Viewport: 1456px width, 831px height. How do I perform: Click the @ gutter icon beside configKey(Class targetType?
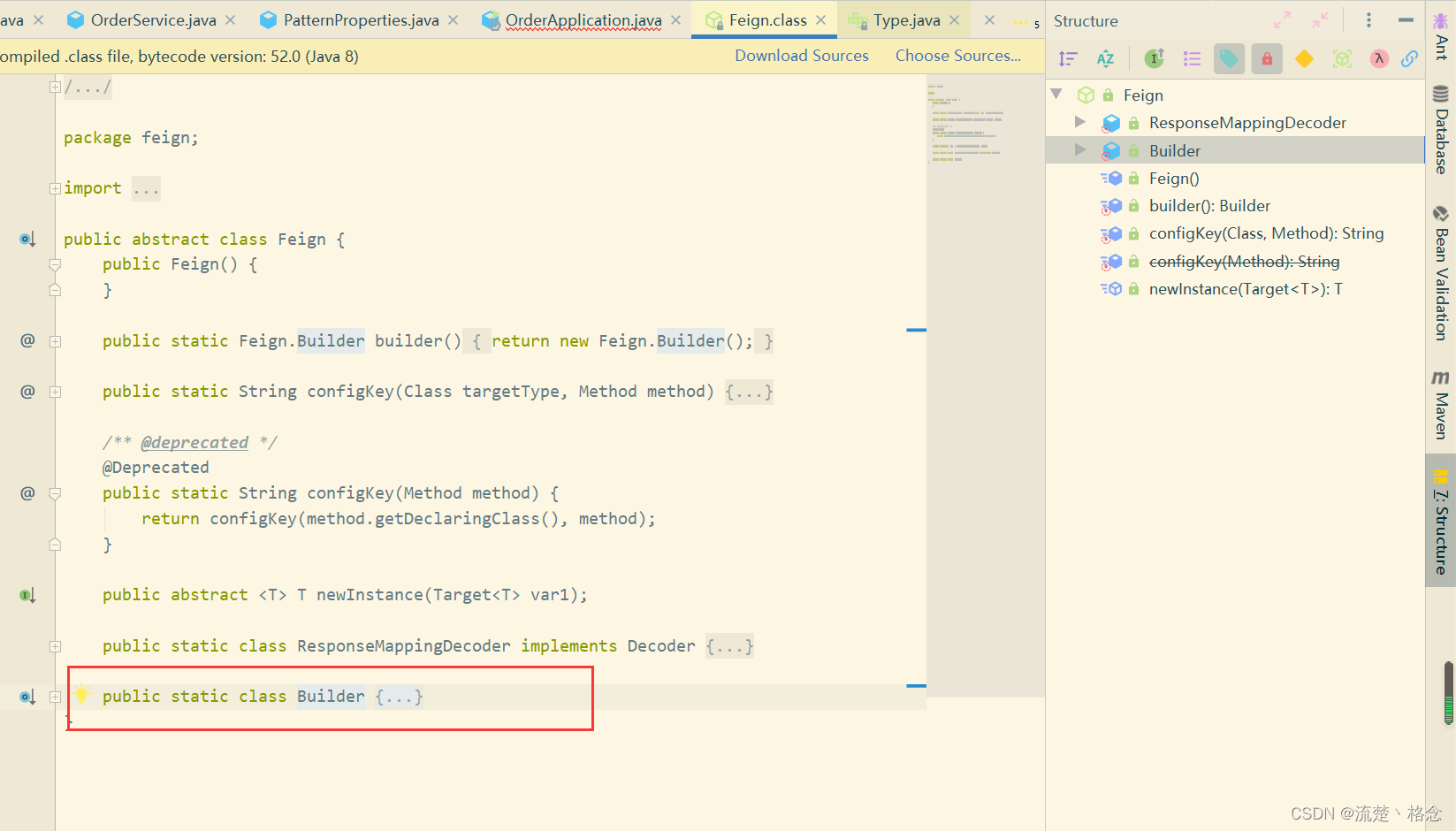coord(27,391)
